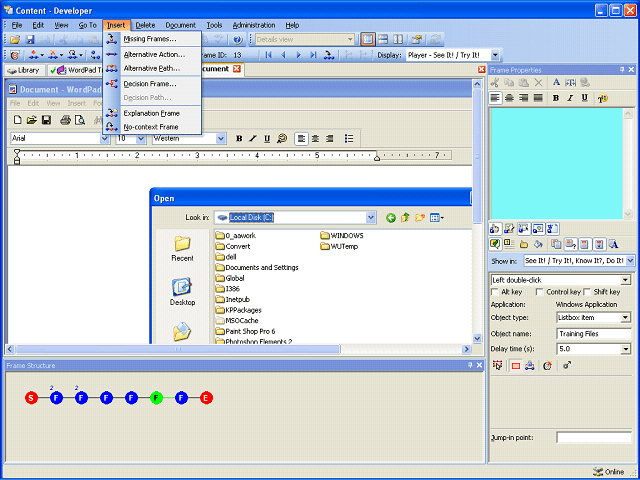The image size is (640, 480).
Task: Open the Look in Local Disk dropdown
Action: 371,218
